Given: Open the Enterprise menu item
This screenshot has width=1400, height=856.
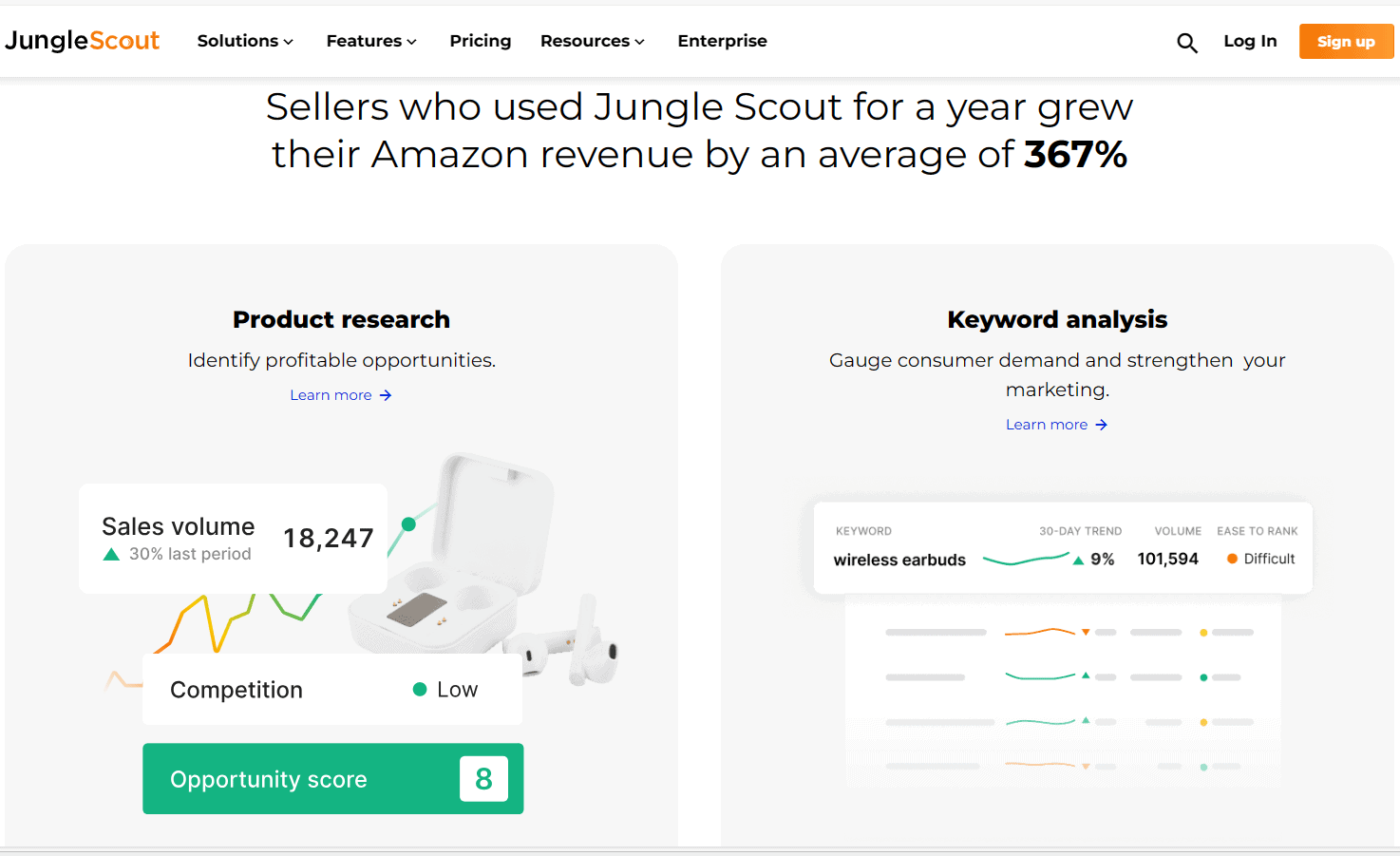Looking at the screenshot, I should tap(722, 41).
